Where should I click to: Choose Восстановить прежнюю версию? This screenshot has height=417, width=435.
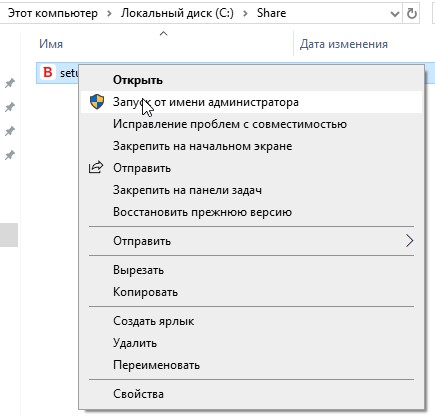tap(251, 212)
